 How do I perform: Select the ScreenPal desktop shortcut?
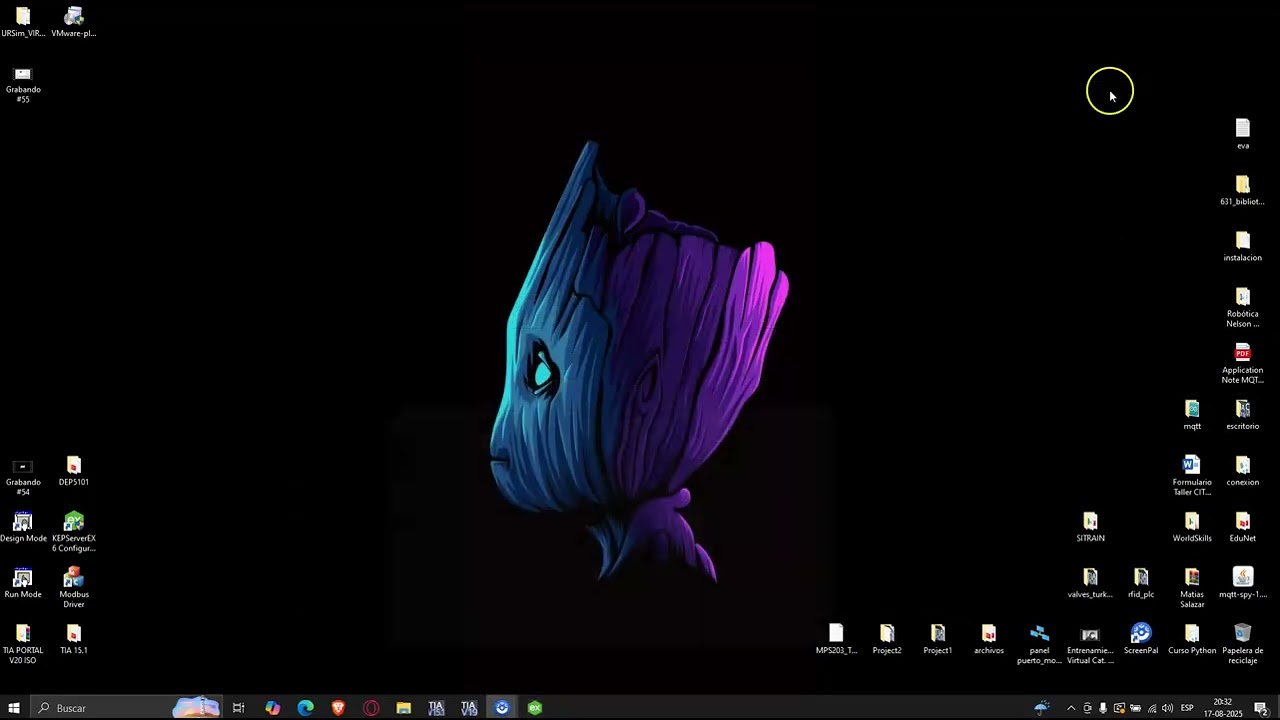[1141, 640]
